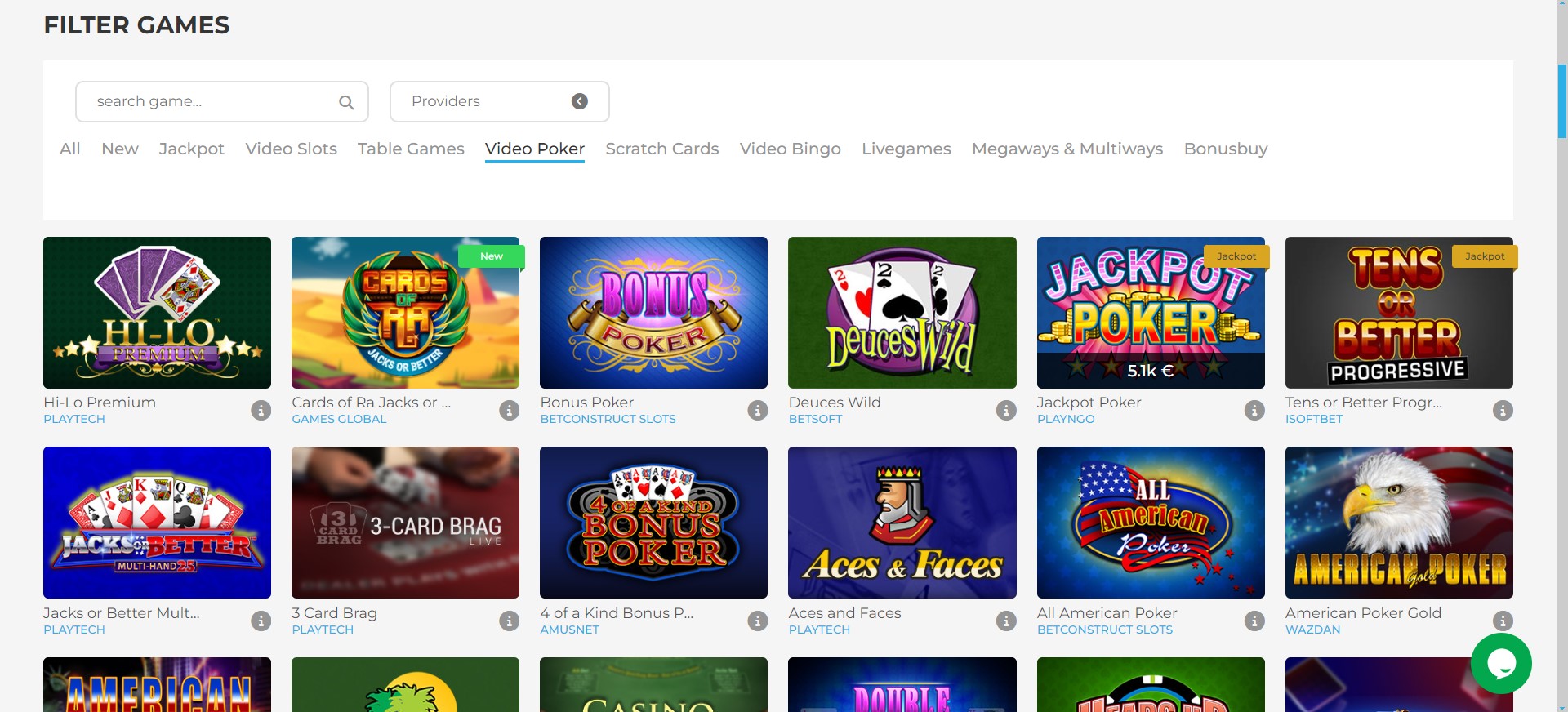Viewport: 1568px width, 712px height.
Task: Open info for Tens or Better Progressive
Action: click(1503, 410)
